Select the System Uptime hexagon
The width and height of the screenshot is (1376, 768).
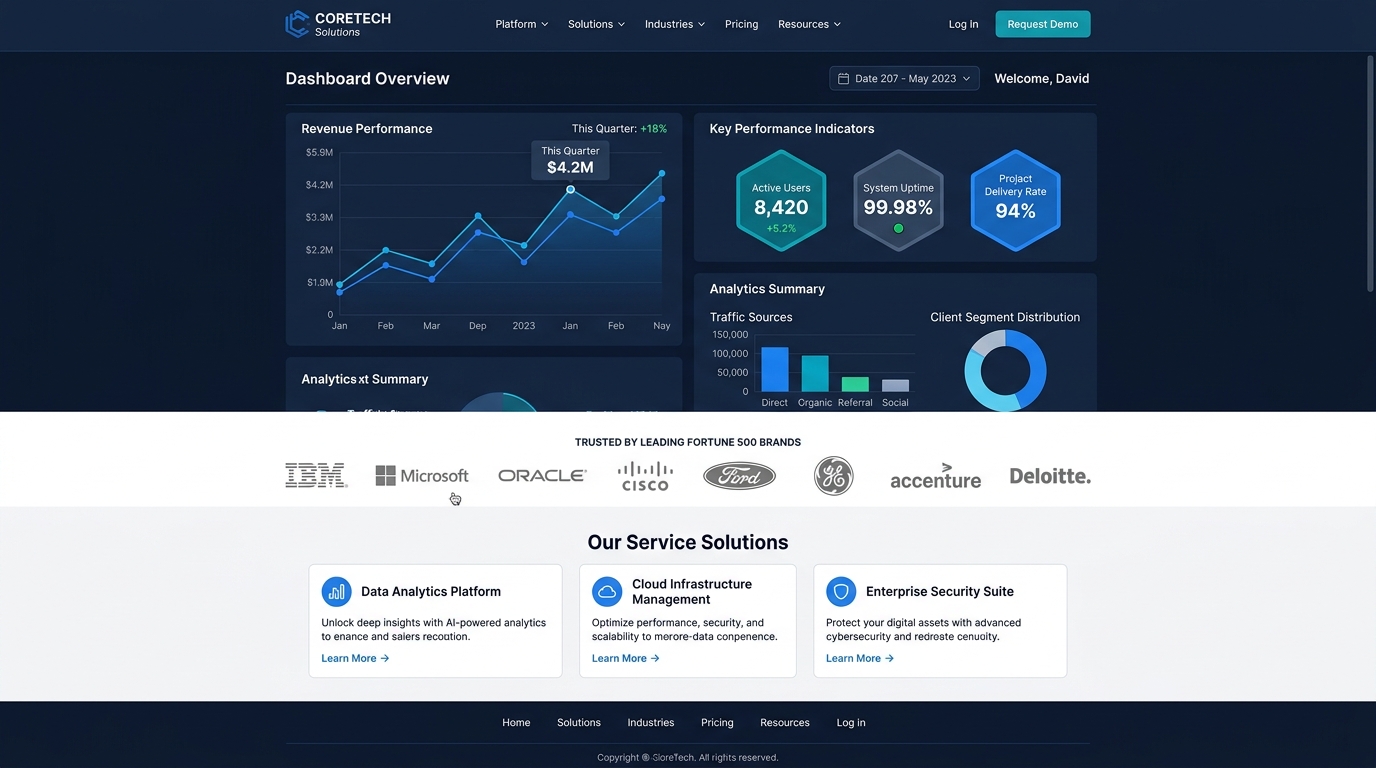pyautogui.click(x=898, y=200)
